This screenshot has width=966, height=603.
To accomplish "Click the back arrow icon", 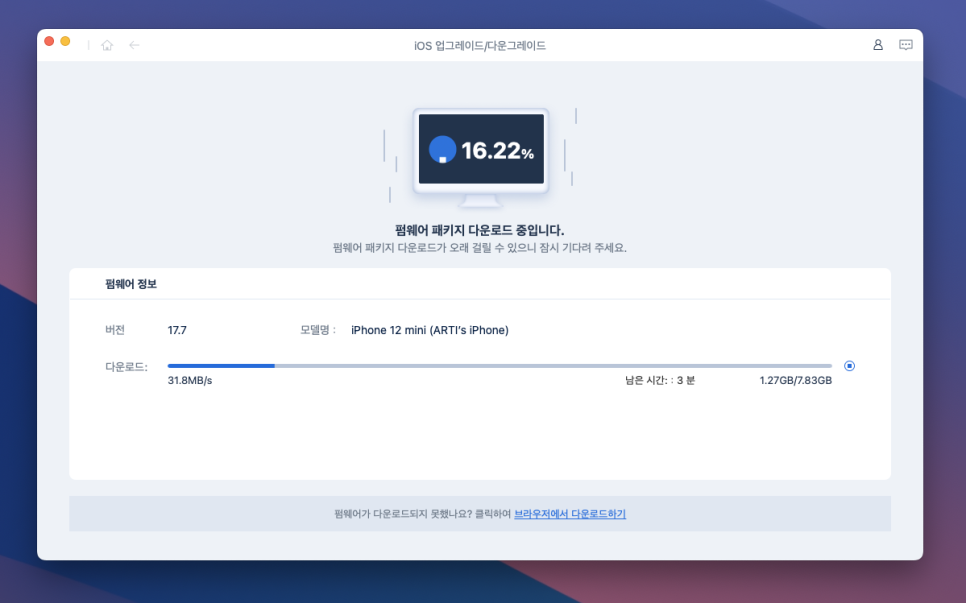I will tap(134, 45).
